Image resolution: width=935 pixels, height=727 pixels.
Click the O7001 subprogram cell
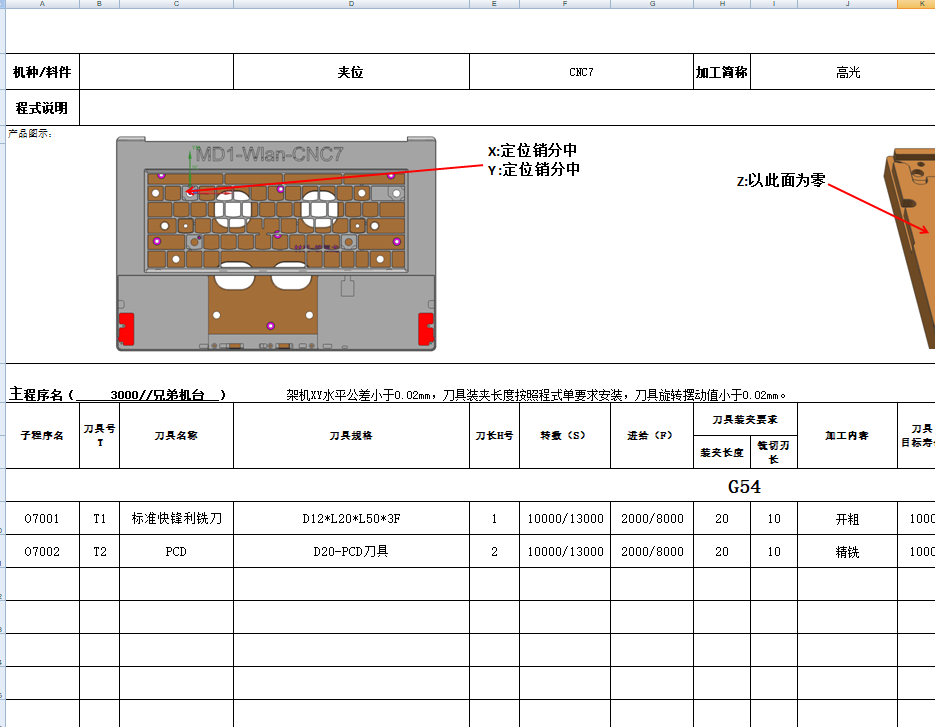(42, 518)
